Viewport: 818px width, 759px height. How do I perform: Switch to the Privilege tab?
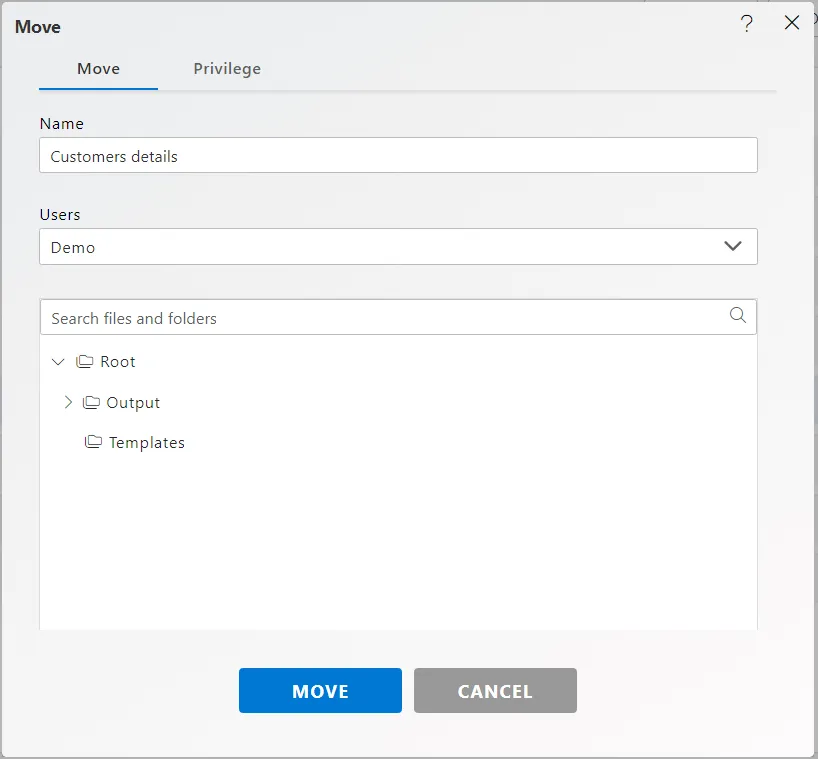click(227, 69)
